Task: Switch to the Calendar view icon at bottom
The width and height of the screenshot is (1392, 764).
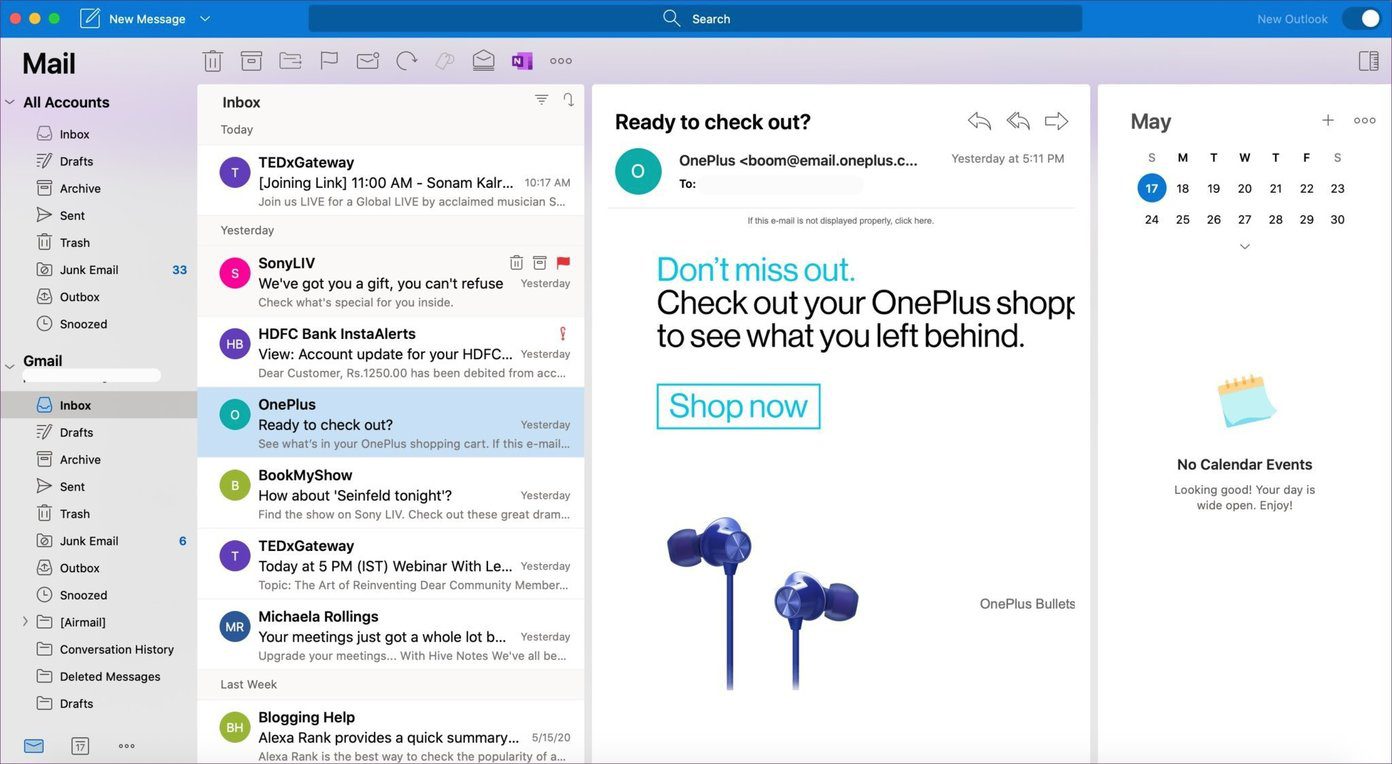Action: 80,746
